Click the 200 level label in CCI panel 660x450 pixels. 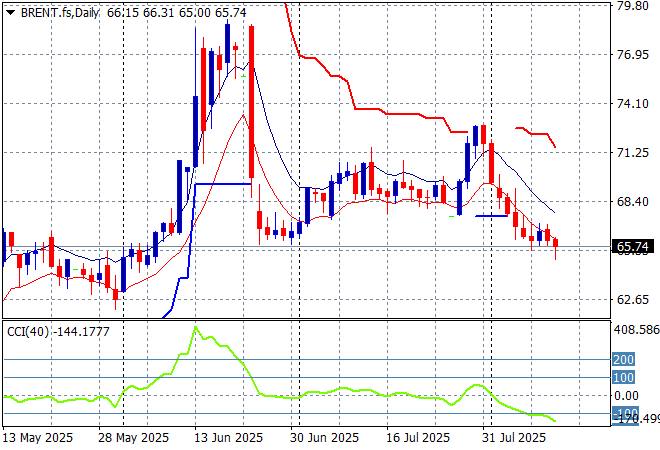pyautogui.click(x=624, y=359)
